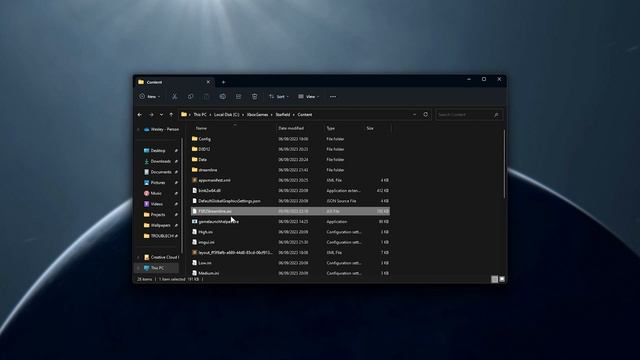Select the High.ini file
640x360 pixels.
coord(290,232)
